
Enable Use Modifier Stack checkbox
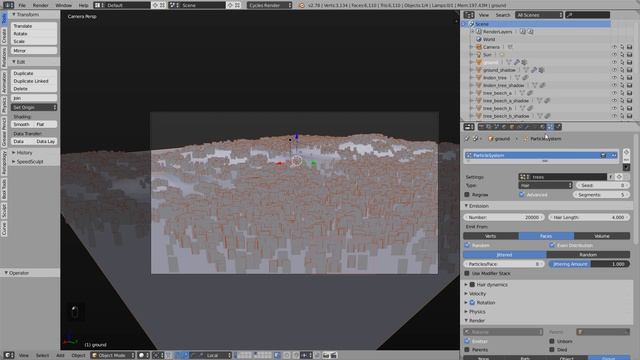(x=467, y=273)
